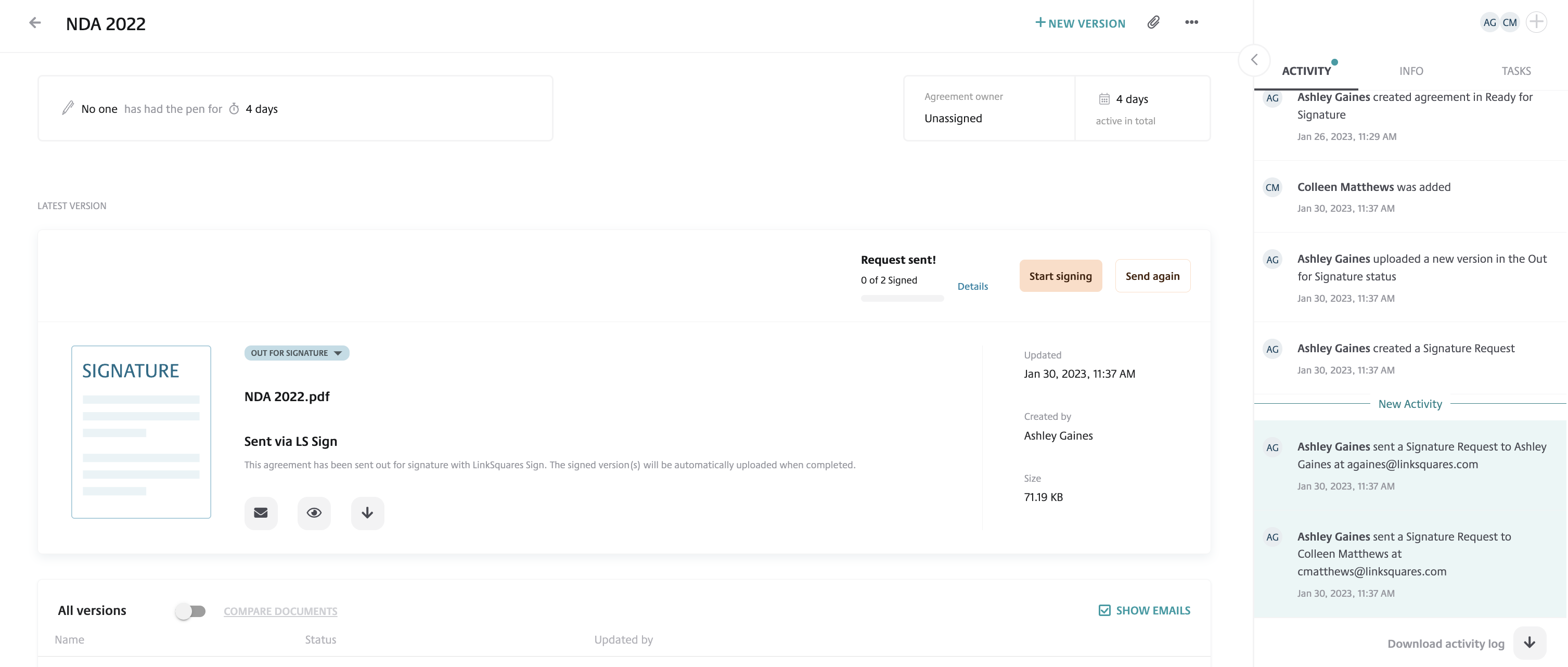Expand the OUT FOR SIGNATURE status dropdown
1568x667 pixels.
[x=340, y=352]
